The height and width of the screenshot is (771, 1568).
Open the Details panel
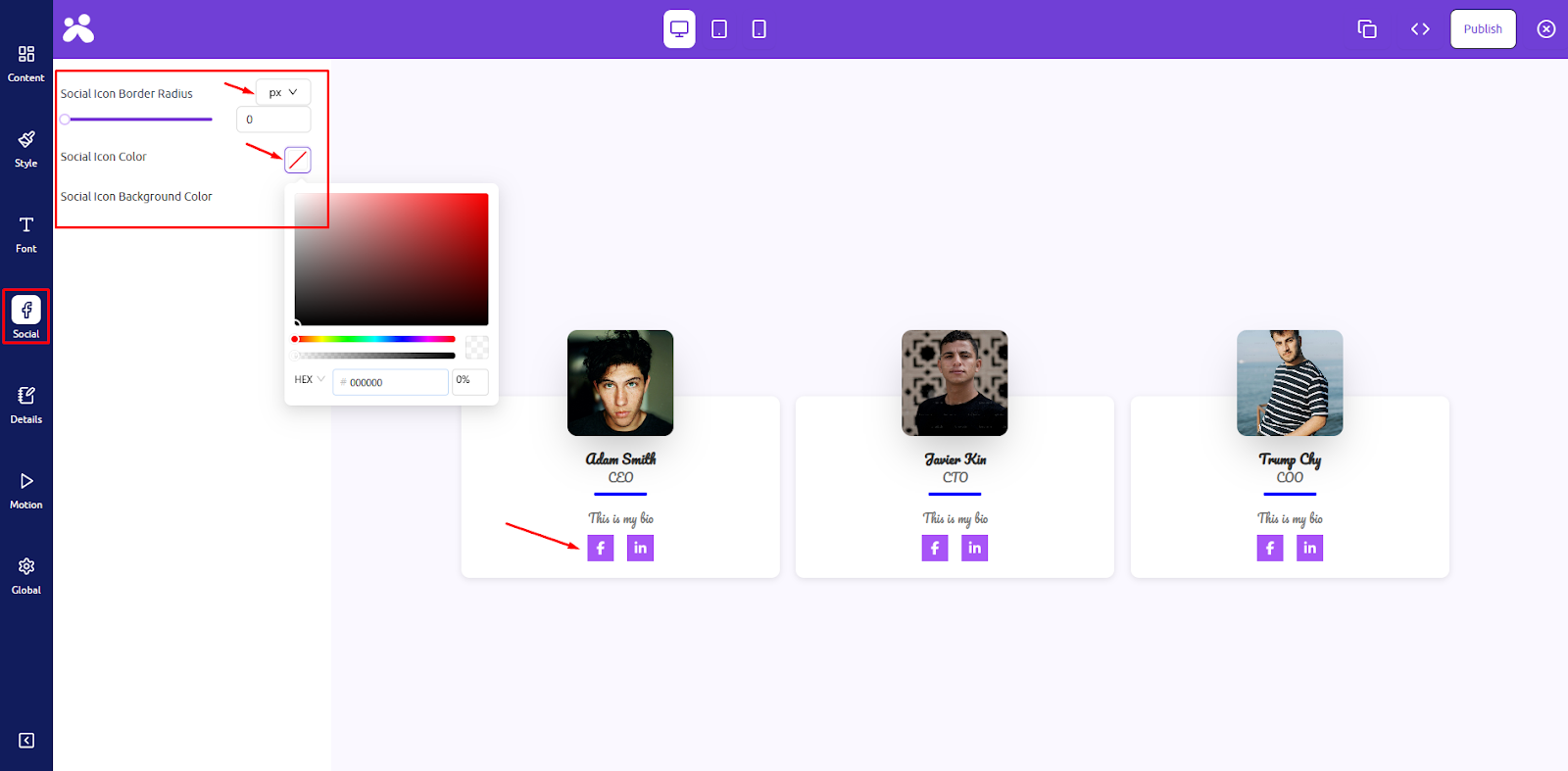[x=26, y=405]
